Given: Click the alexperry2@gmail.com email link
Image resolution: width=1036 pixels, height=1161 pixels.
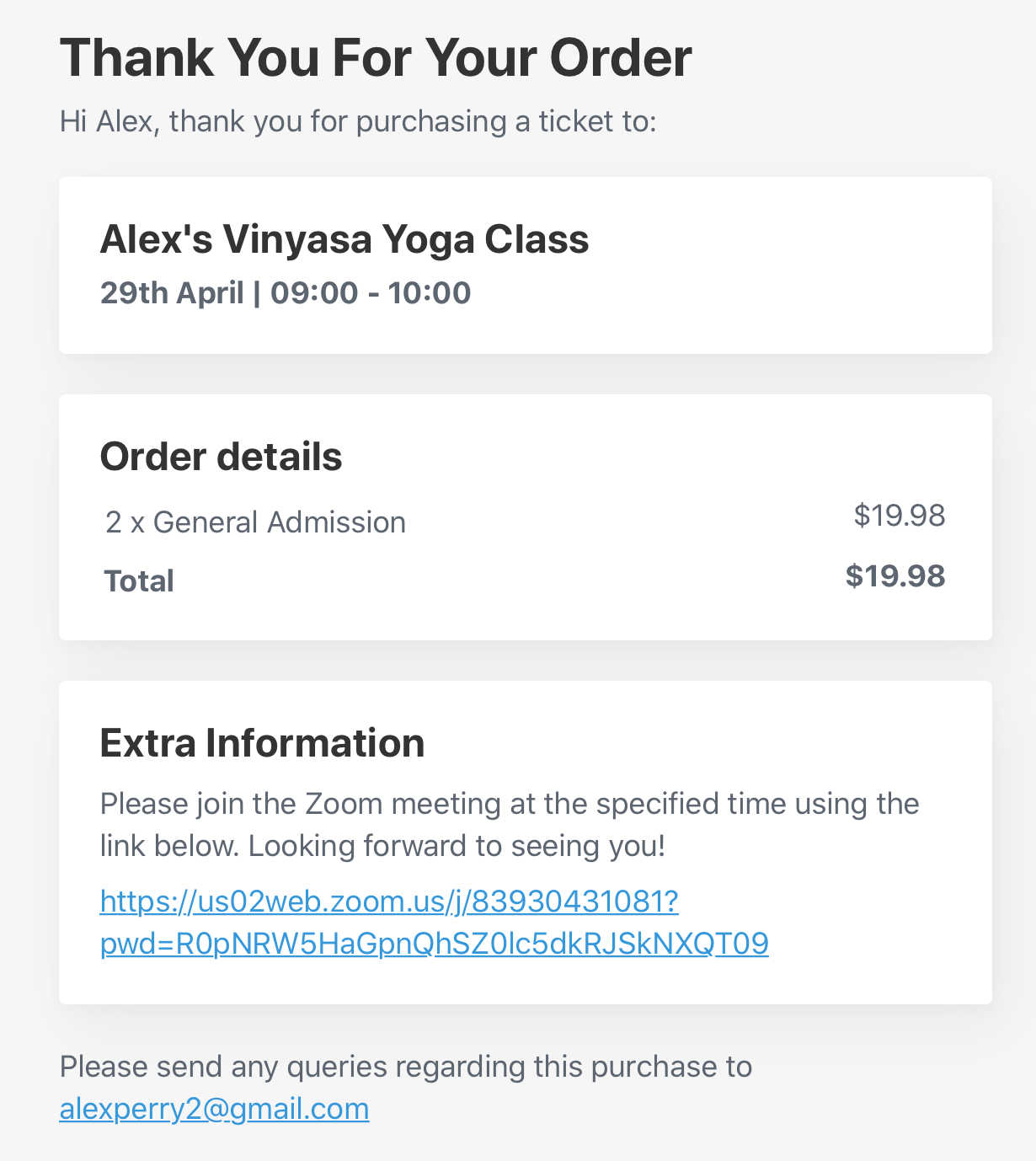Looking at the screenshot, I should [x=214, y=1109].
